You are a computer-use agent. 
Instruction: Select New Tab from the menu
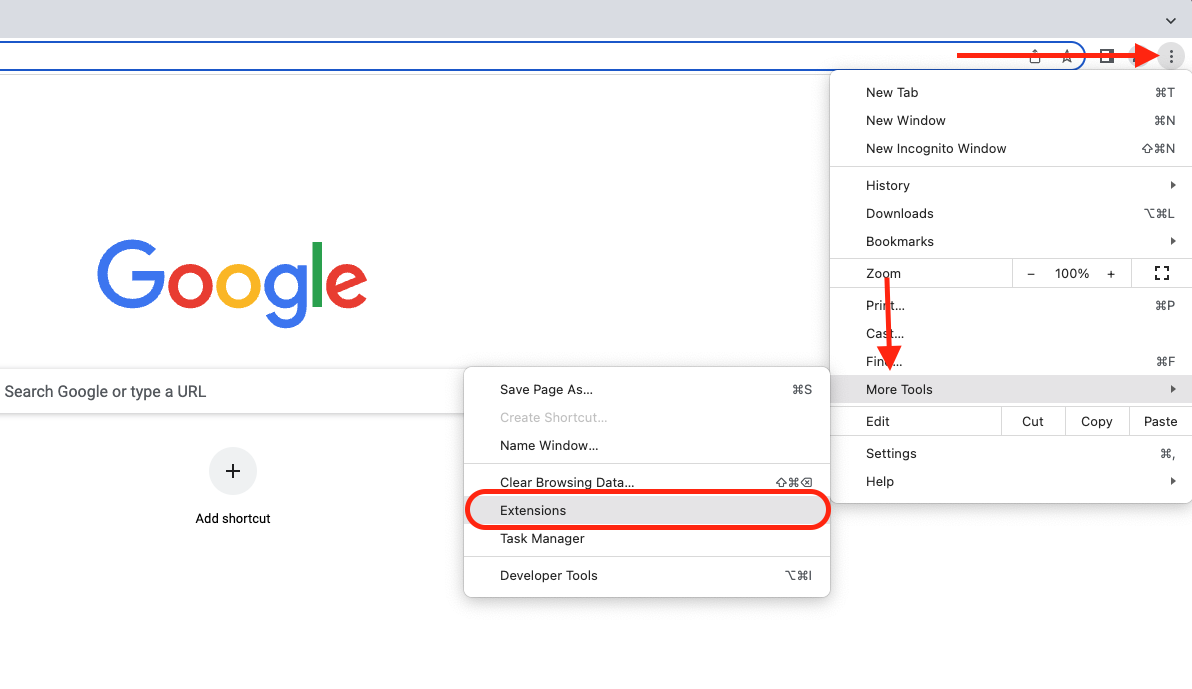point(1010,93)
